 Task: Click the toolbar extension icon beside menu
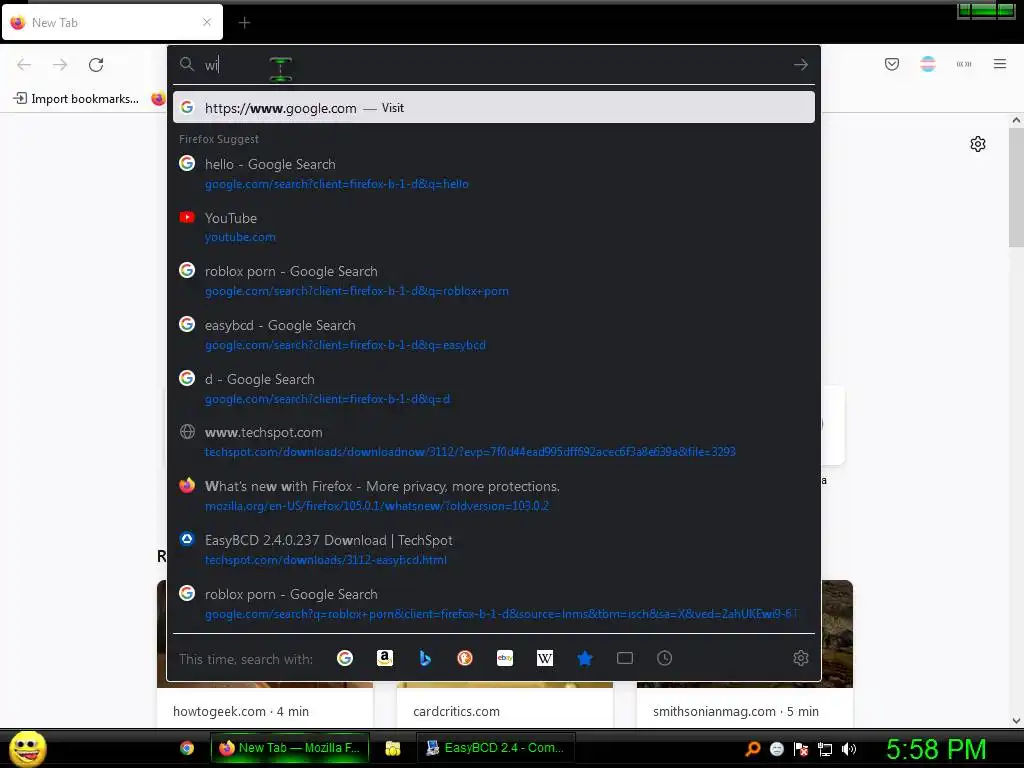click(x=964, y=64)
